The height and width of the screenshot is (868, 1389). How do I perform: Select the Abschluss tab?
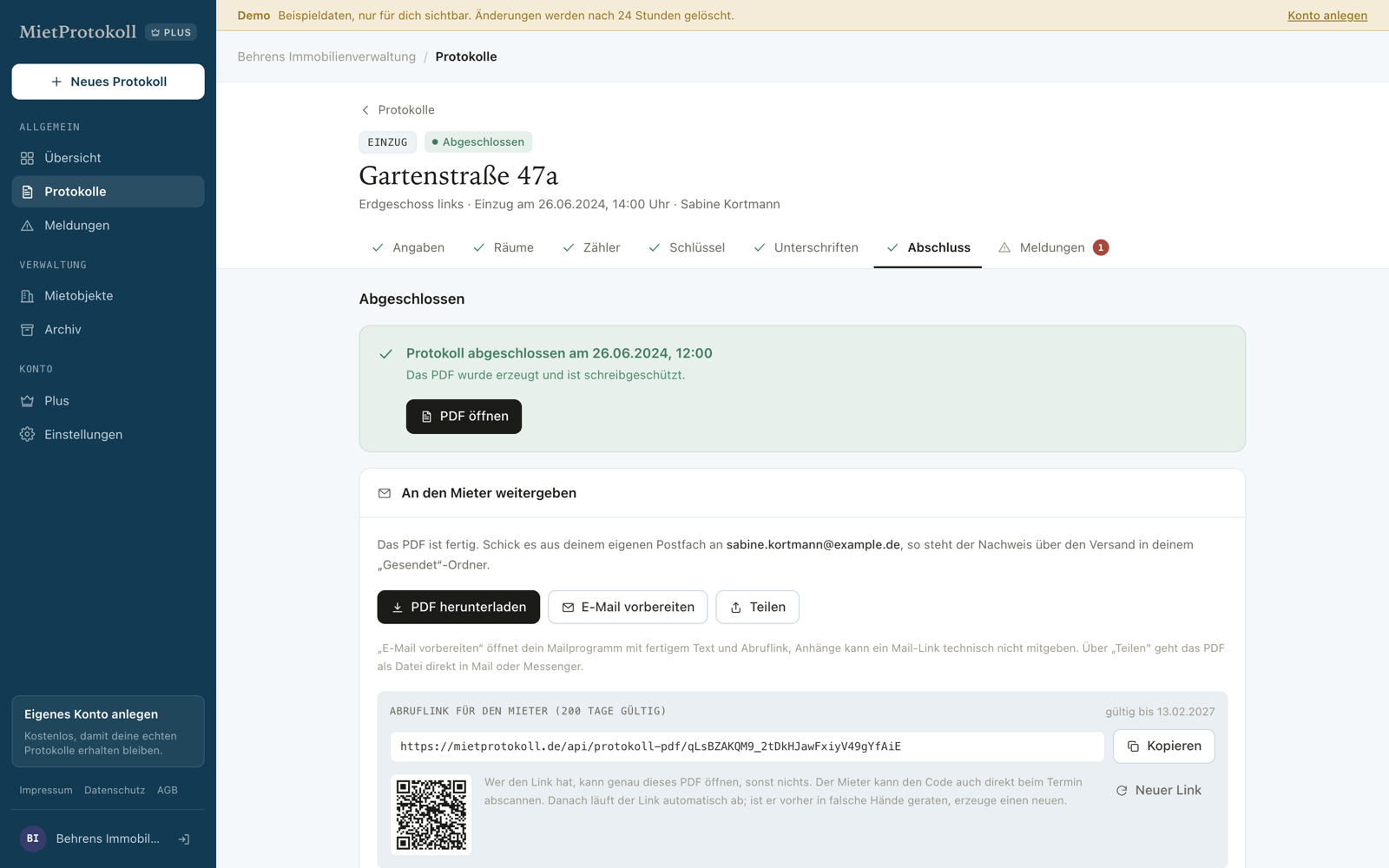(928, 247)
